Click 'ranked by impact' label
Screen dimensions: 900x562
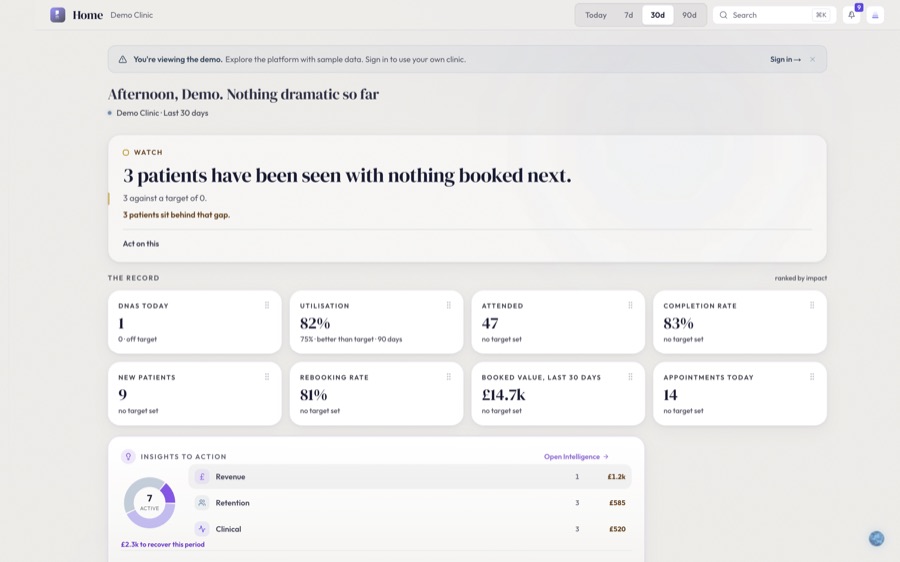pos(801,278)
